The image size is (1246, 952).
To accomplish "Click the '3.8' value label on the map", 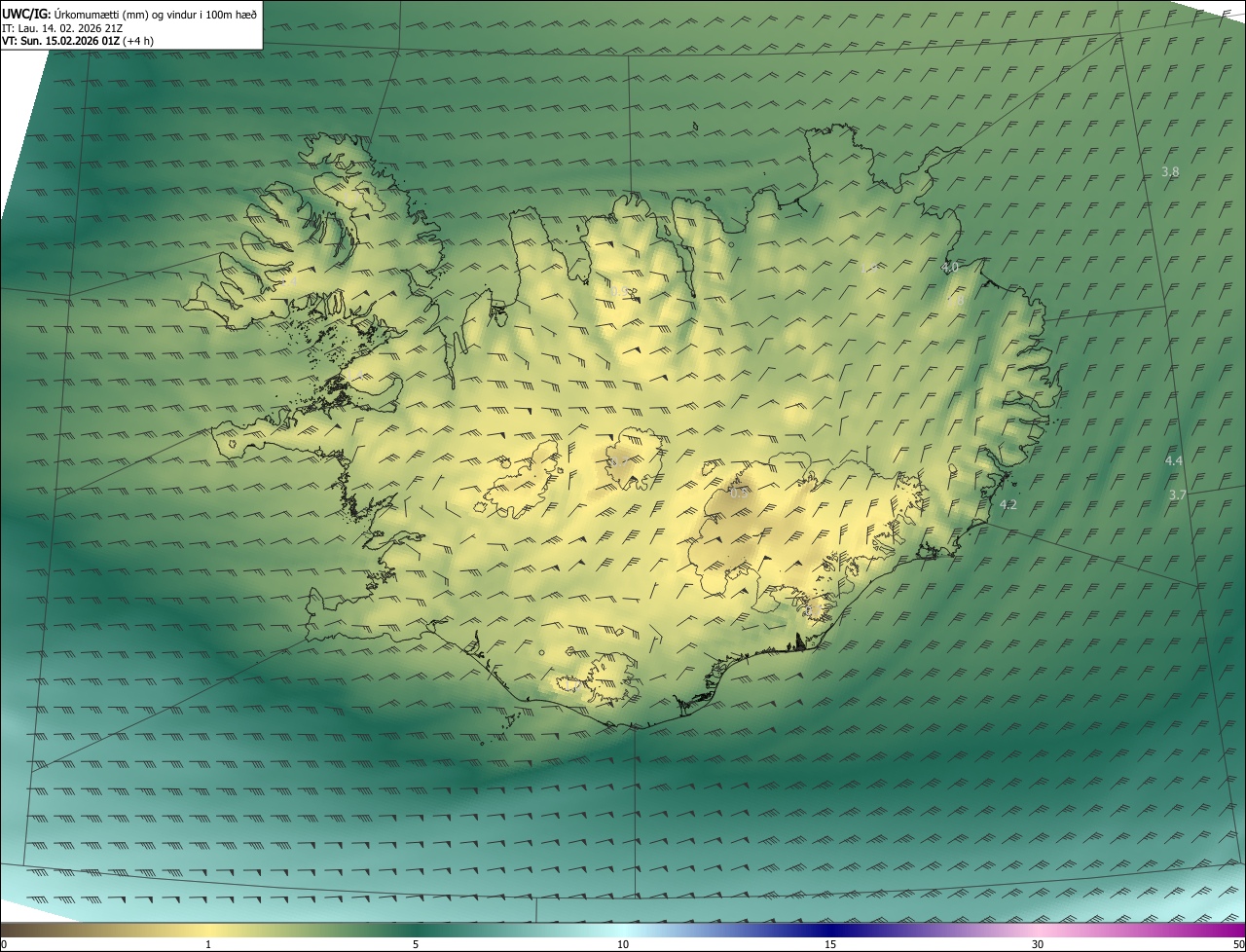I will [x=1170, y=172].
